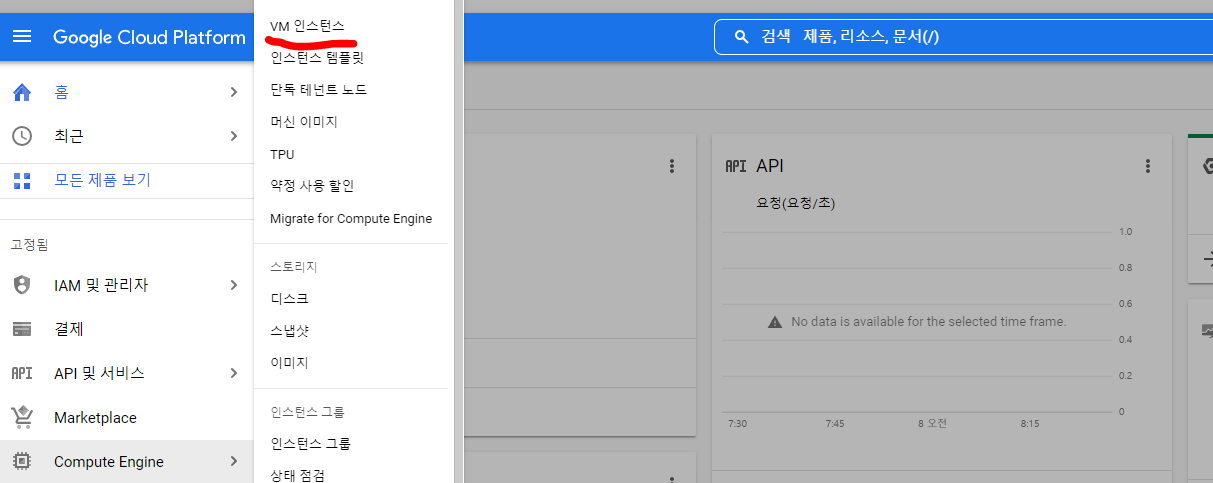Click the No data is available message
This screenshot has height=483, width=1213.
(929, 322)
